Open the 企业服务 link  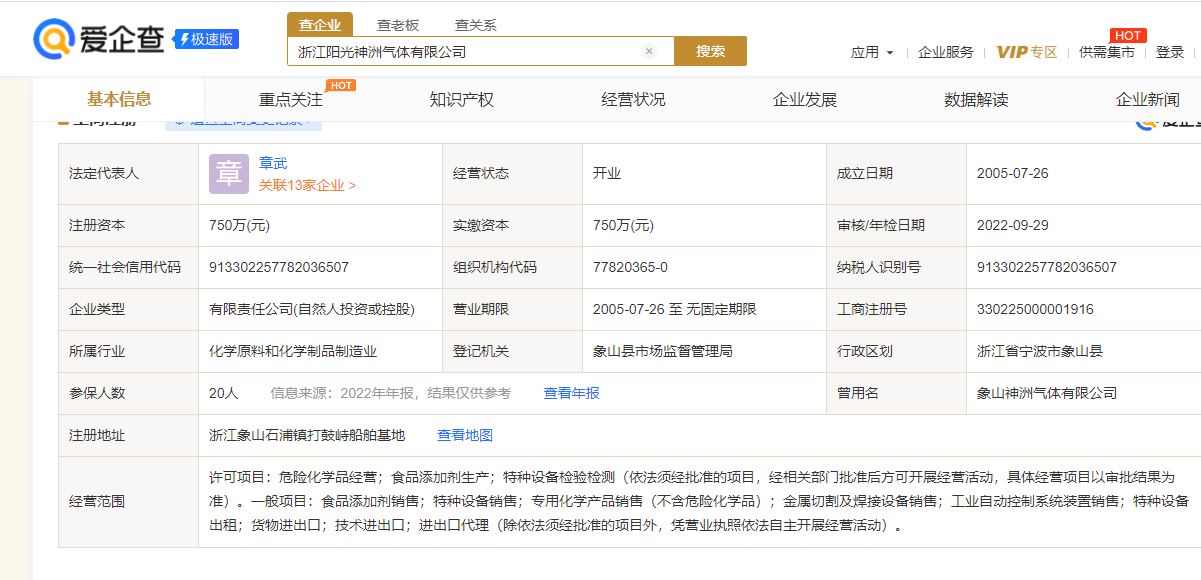(x=945, y=52)
